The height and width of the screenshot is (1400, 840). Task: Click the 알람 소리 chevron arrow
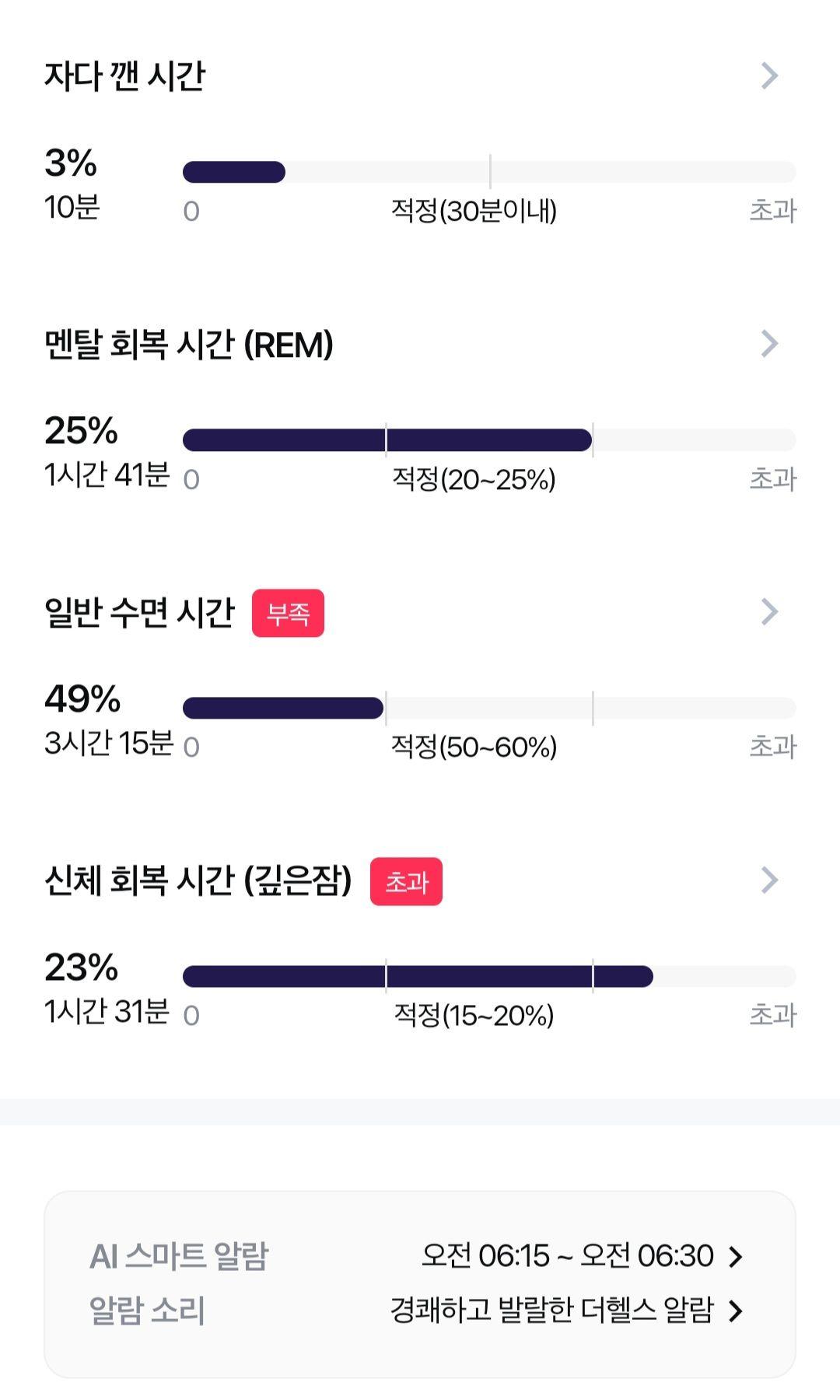click(x=735, y=1311)
